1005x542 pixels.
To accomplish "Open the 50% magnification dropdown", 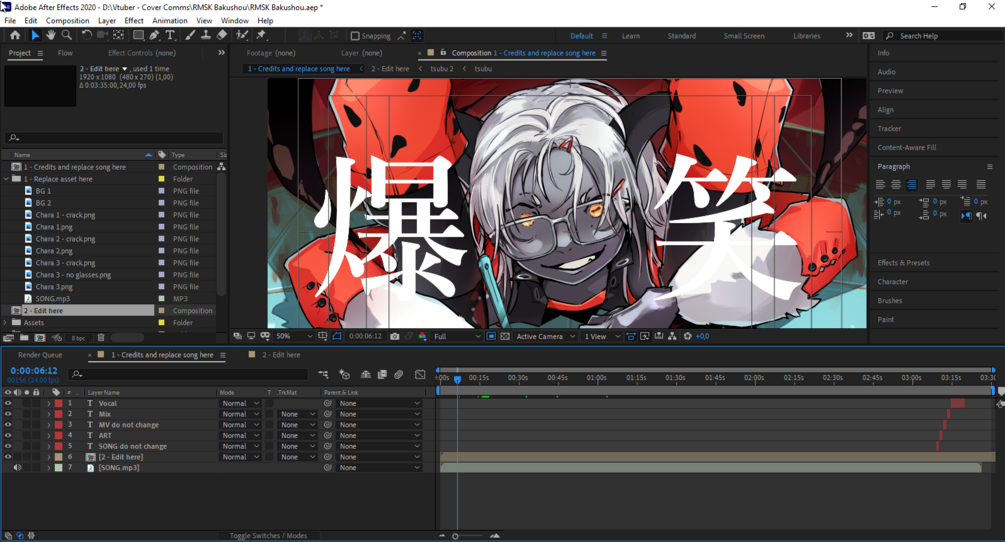I will [x=294, y=336].
